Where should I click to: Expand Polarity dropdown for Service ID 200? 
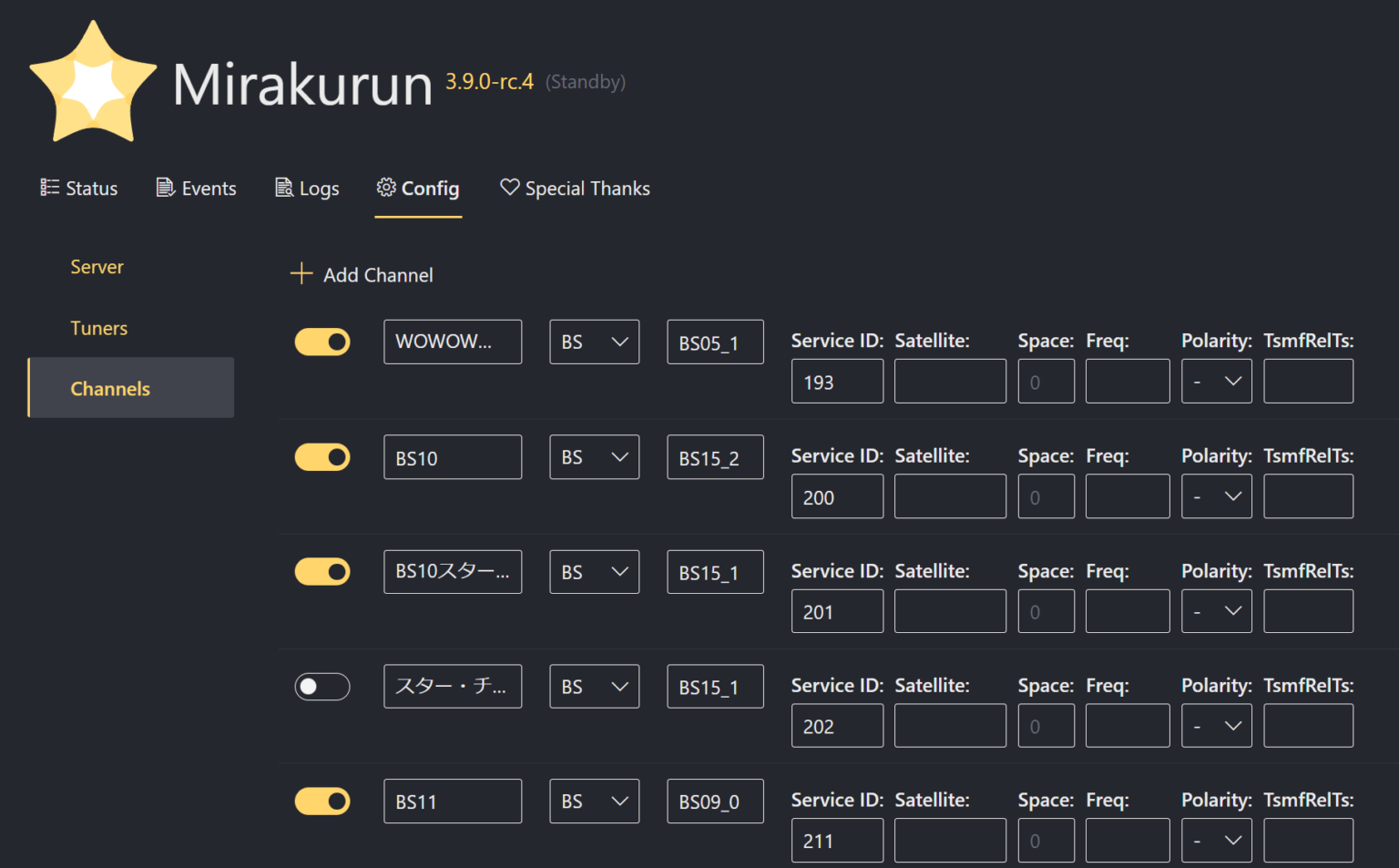1216,496
